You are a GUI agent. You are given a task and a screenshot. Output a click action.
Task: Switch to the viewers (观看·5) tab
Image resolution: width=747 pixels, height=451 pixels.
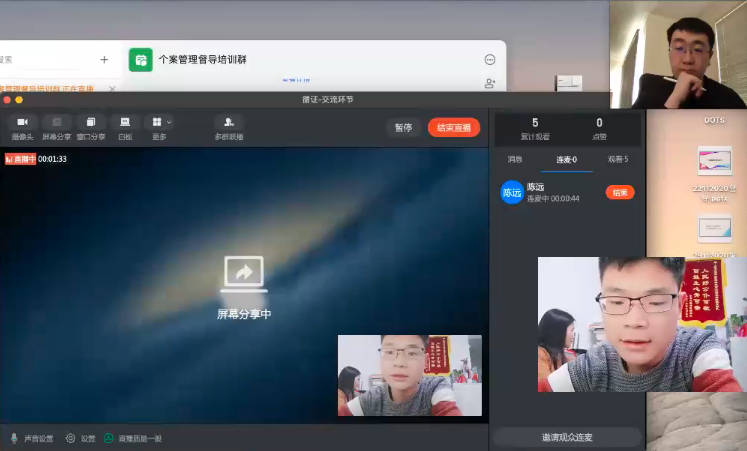coord(618,160)
